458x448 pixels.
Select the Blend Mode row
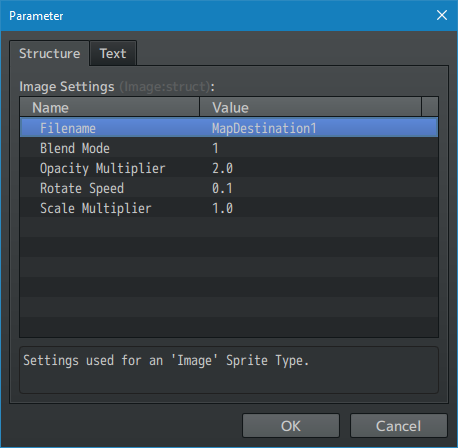[x=229, y=148]
